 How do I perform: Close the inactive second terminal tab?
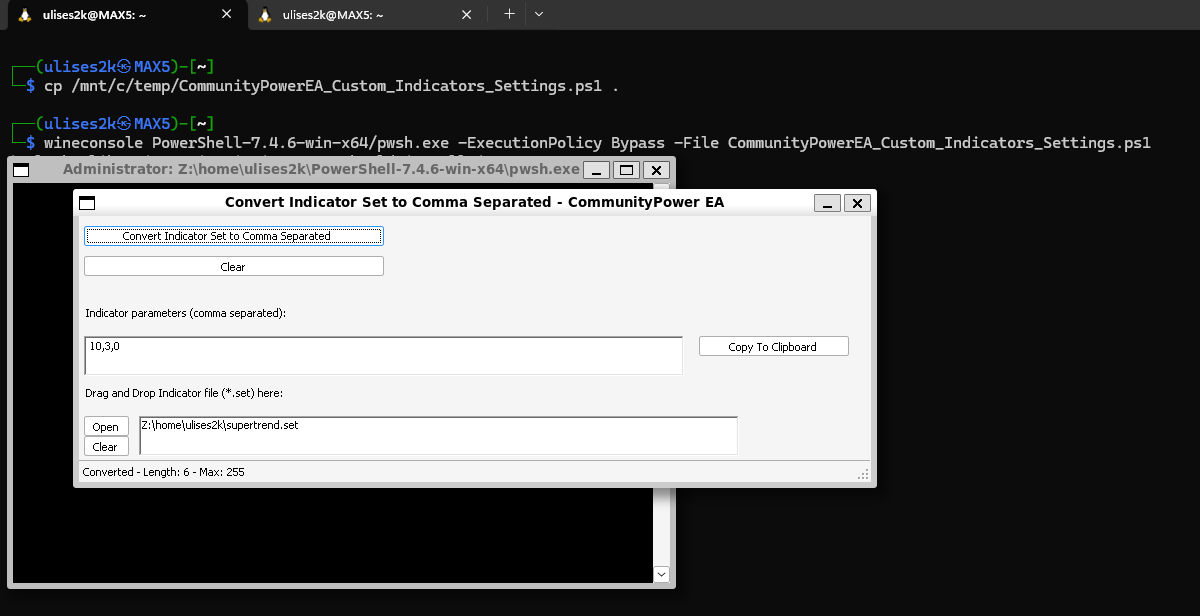click(466, 15)
